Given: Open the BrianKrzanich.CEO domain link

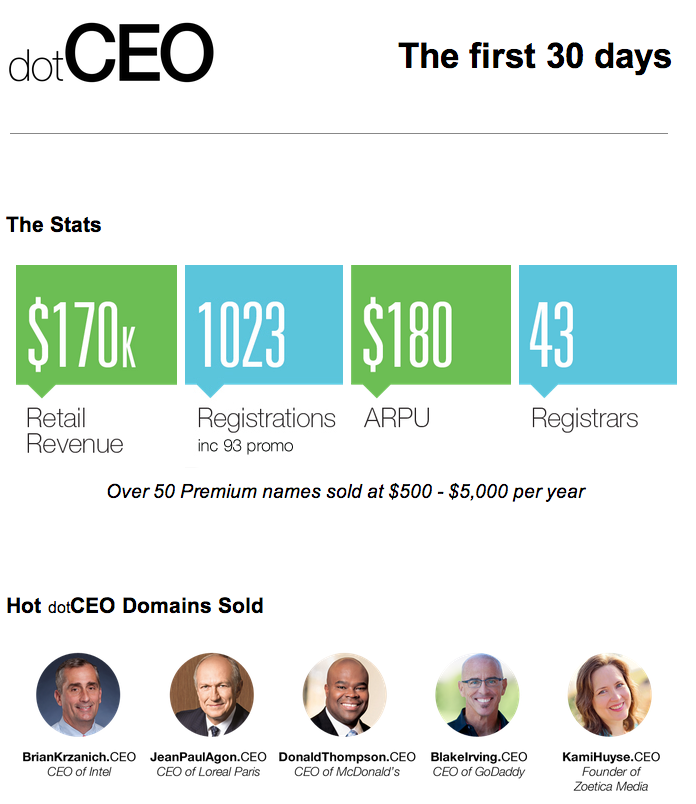Looking at the screenshot, I should (x=79, y=757).
